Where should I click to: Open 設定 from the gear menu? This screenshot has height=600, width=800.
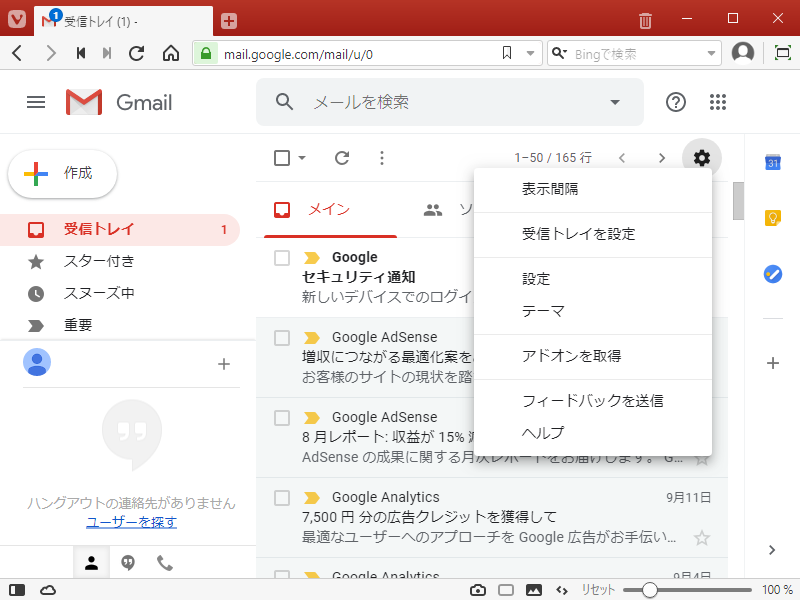593,279
